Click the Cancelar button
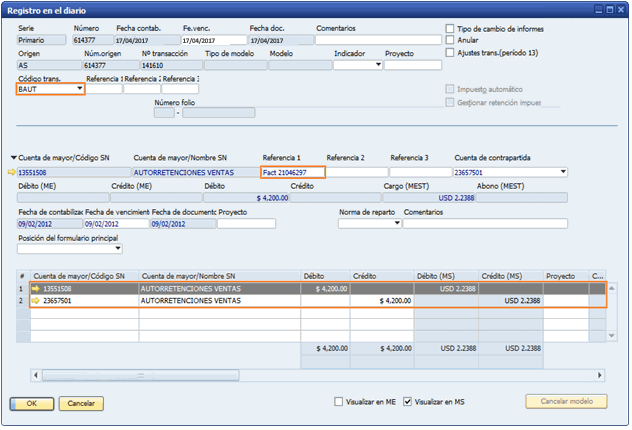The height and width of the screenshot is (430, 632). tap(81, 403)
